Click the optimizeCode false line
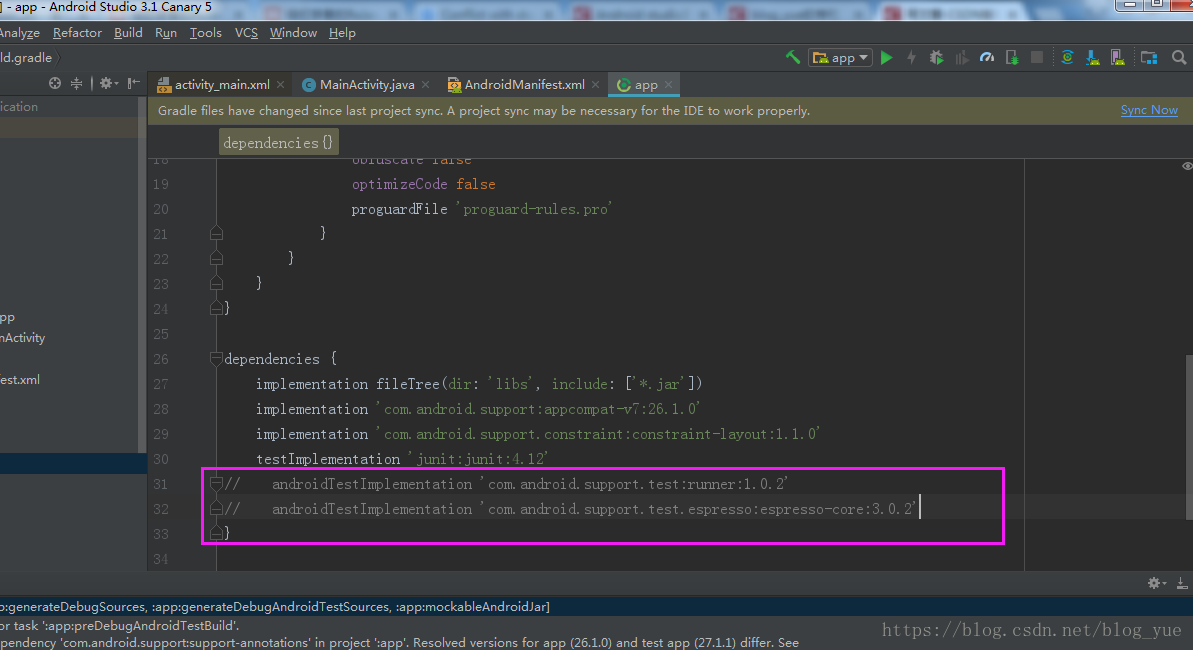Viewport: 1193px width, 650px height. [423, 184]
